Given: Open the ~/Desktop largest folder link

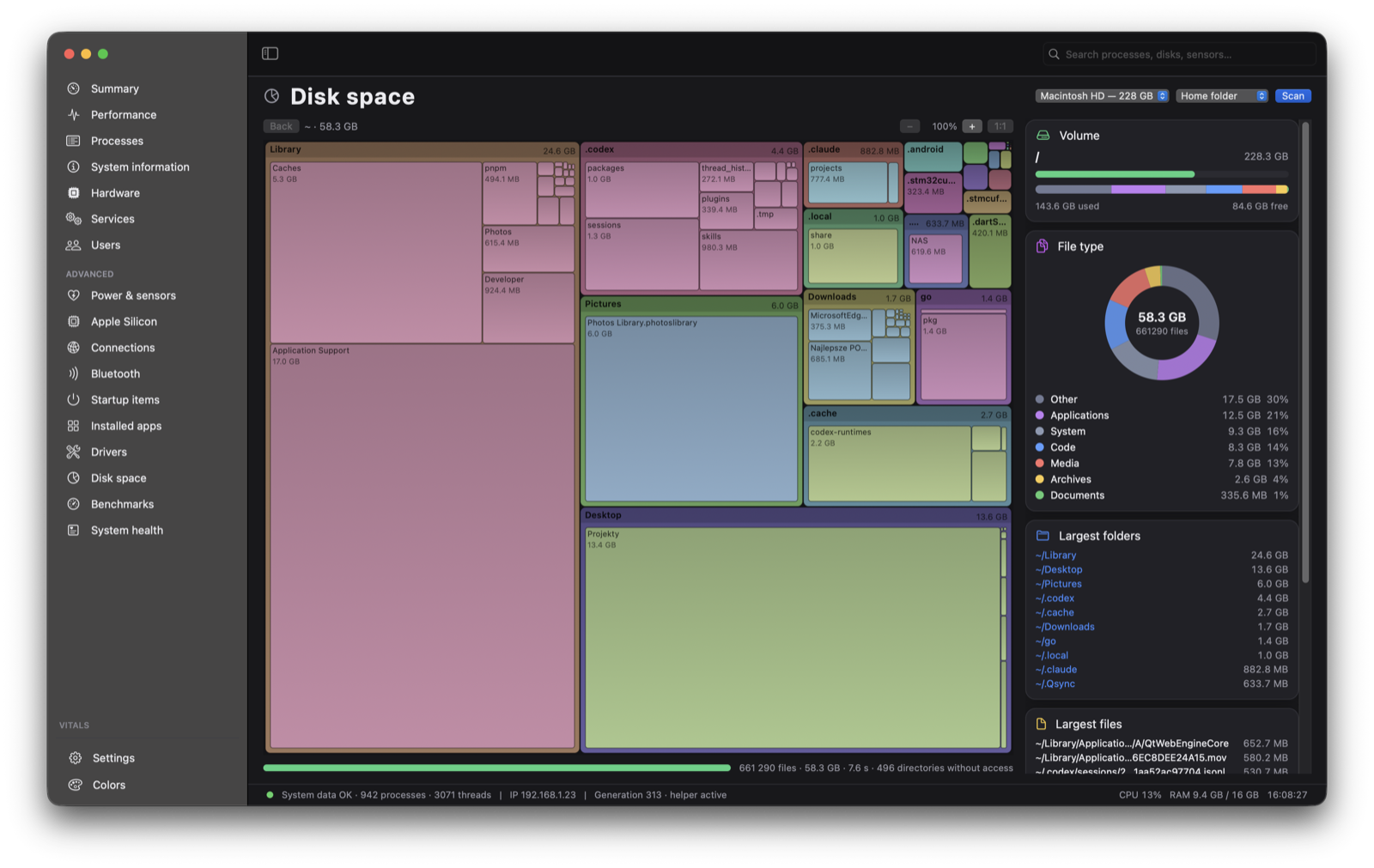Looking at the screenshot, I should click(1059, 569).
